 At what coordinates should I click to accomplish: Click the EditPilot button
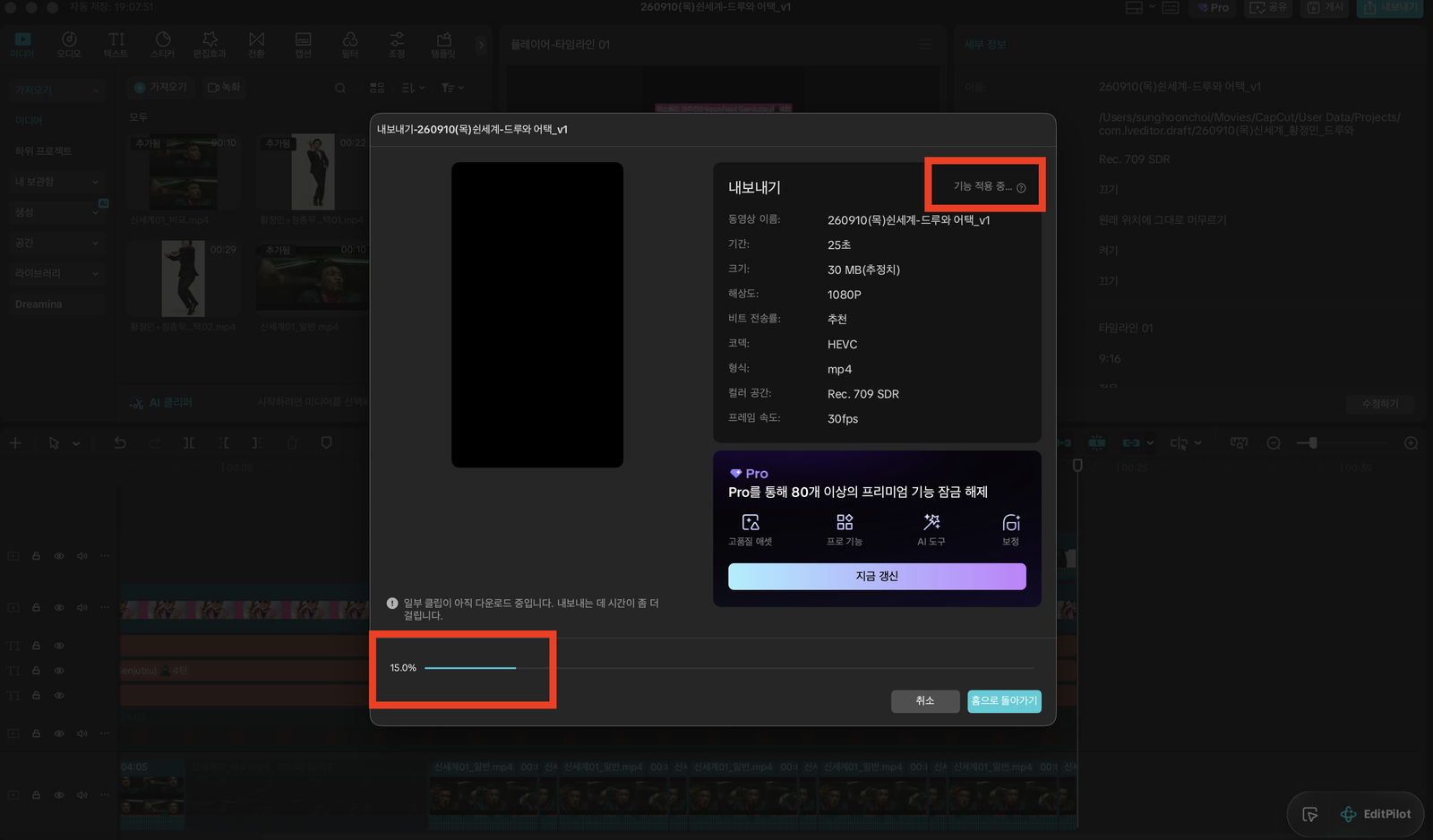pyautogui.click(x=1375, y=814)
